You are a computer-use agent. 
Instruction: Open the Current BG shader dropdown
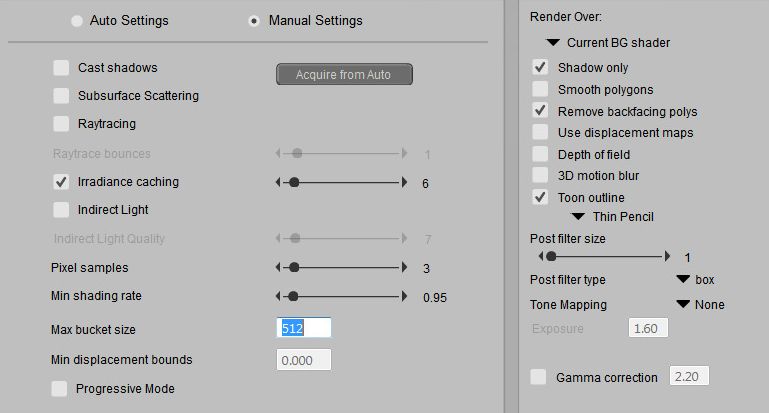click(552, 43)
